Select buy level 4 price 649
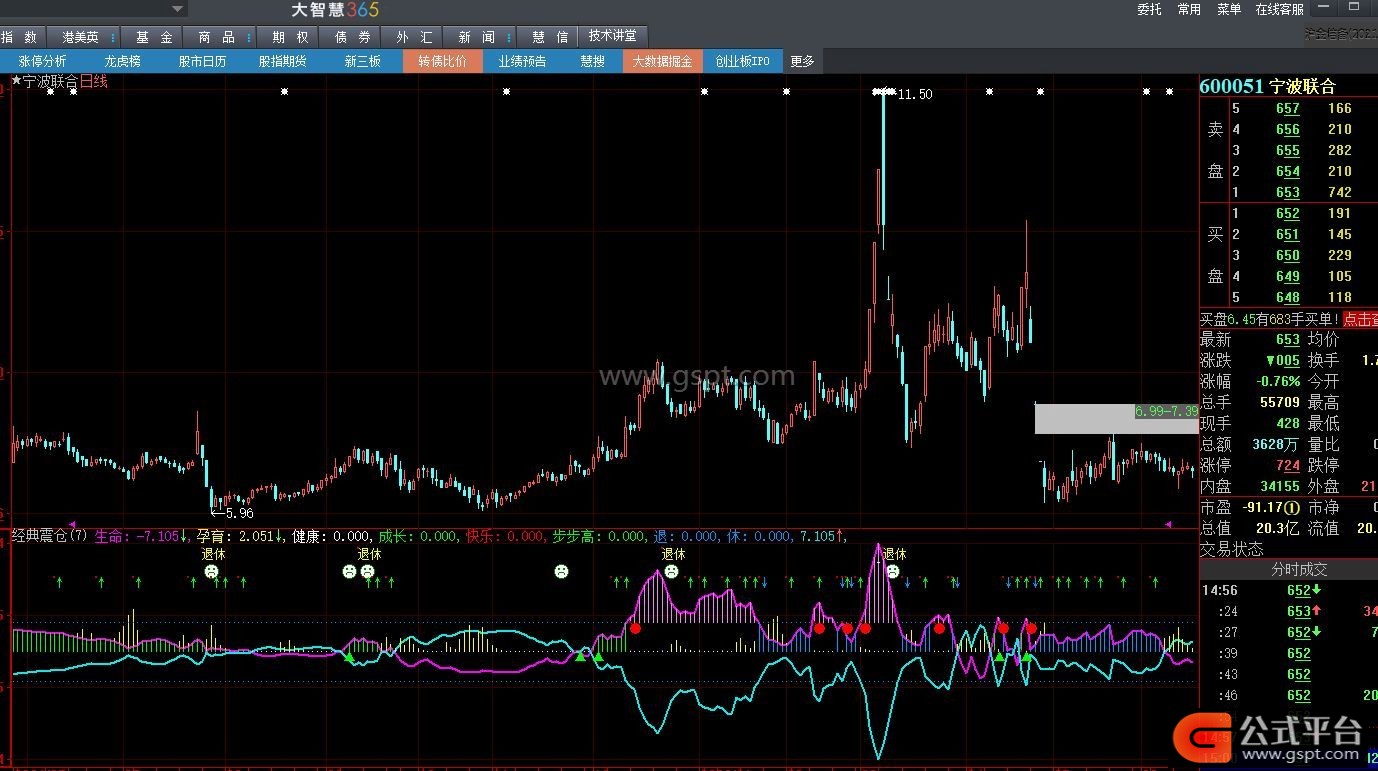The height and width of the screenshot is (771, 1378). coord(1288,276)
